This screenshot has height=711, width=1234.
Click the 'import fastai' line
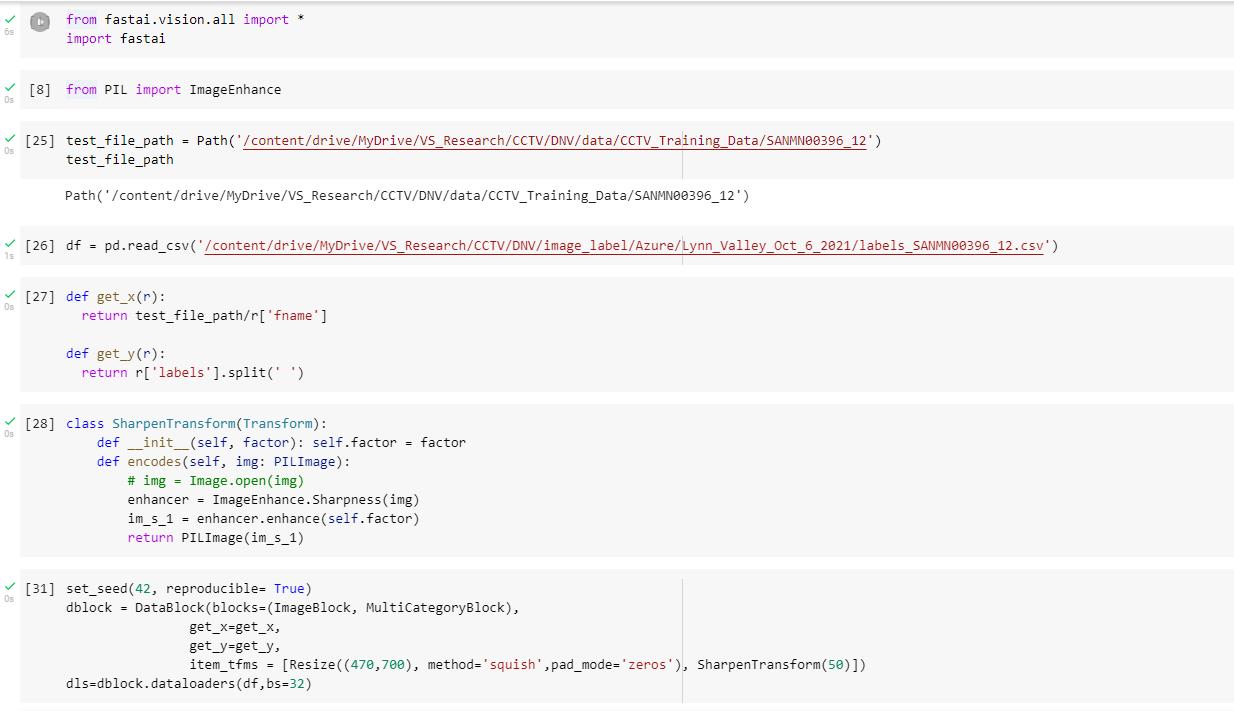[x=116, y=39]
